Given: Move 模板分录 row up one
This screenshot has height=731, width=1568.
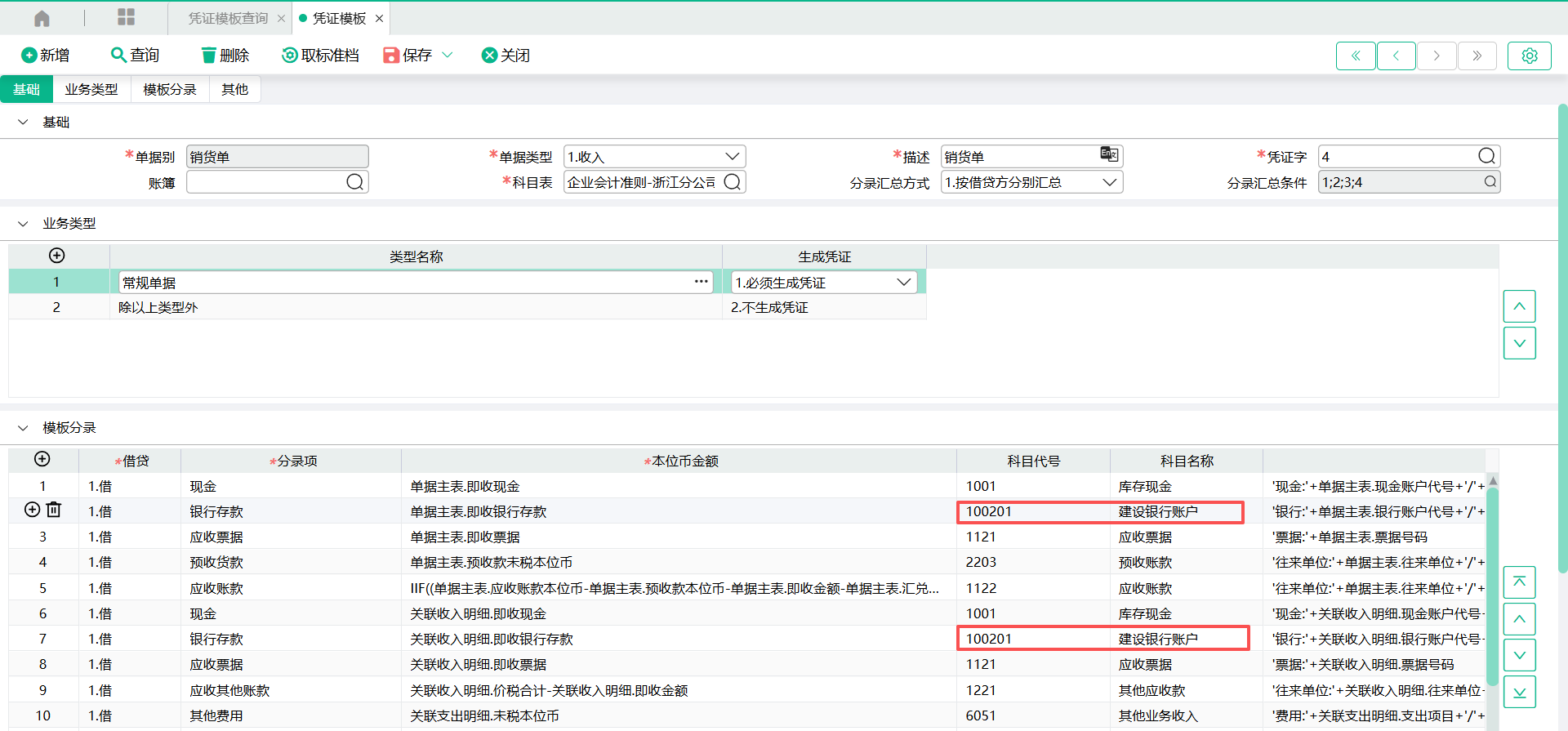Looking at the screenshot, I should [x=1520, y=619].
